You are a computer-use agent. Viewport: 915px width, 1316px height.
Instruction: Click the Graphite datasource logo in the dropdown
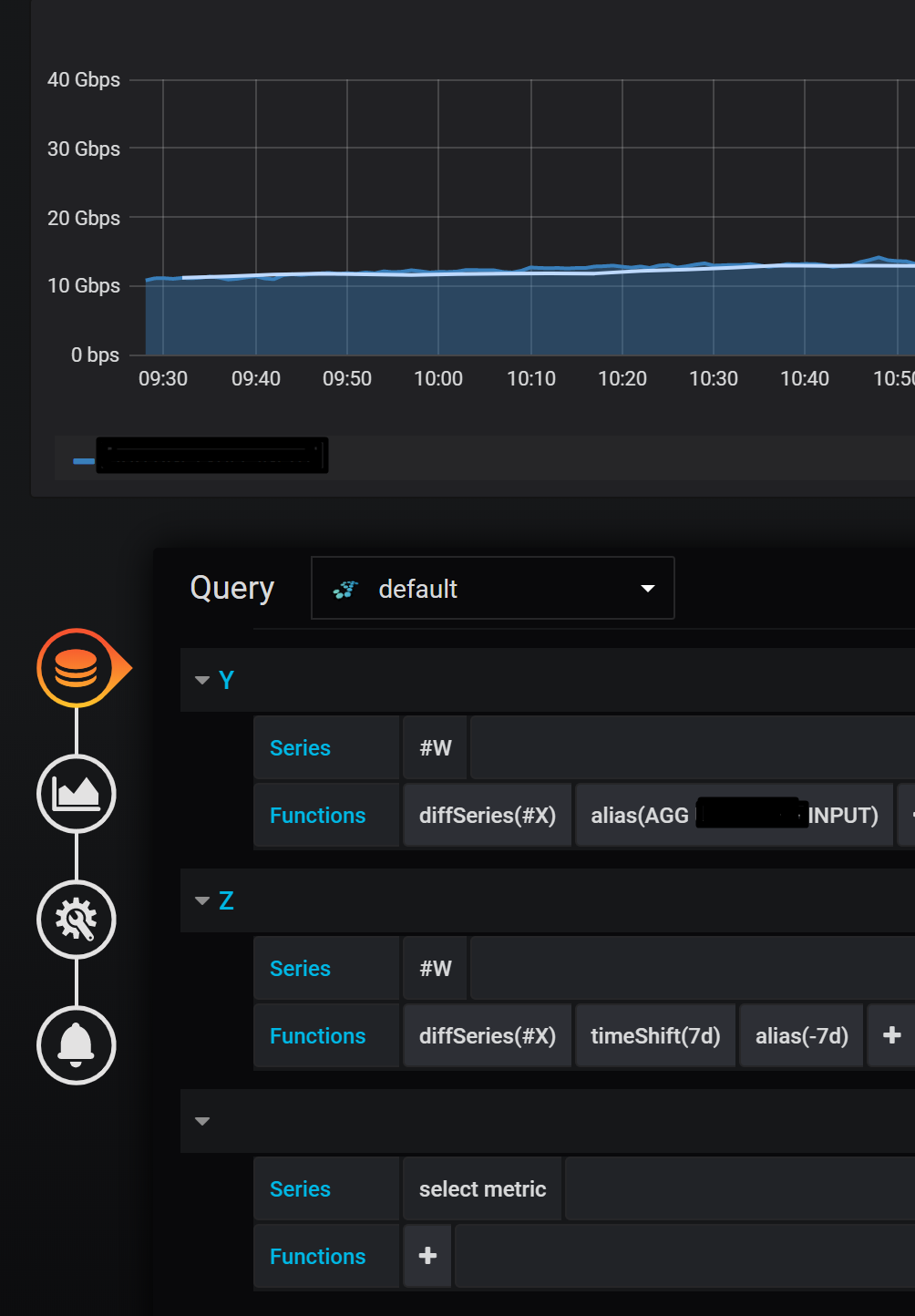(x=346, y=588)
